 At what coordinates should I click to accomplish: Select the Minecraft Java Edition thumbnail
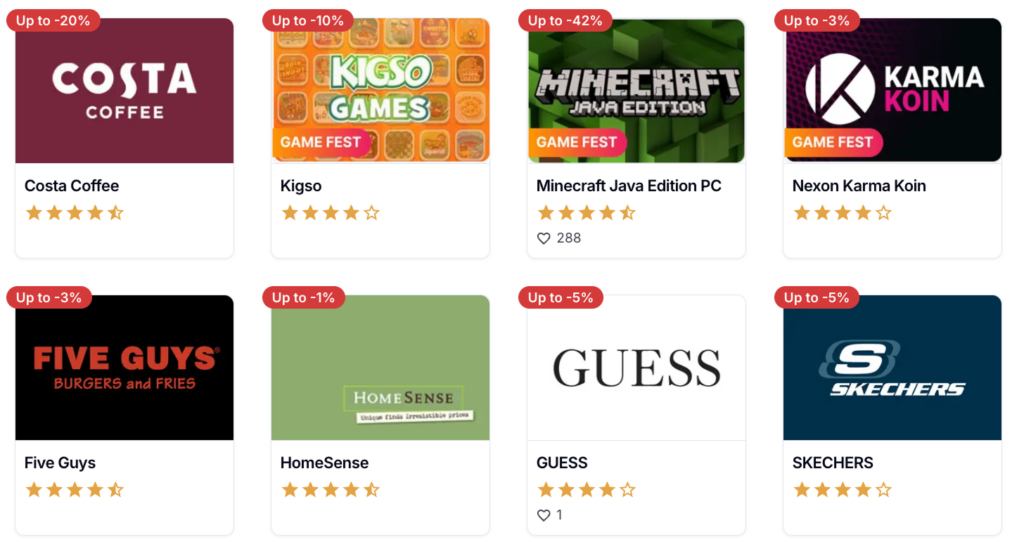[x=636, y=91]
